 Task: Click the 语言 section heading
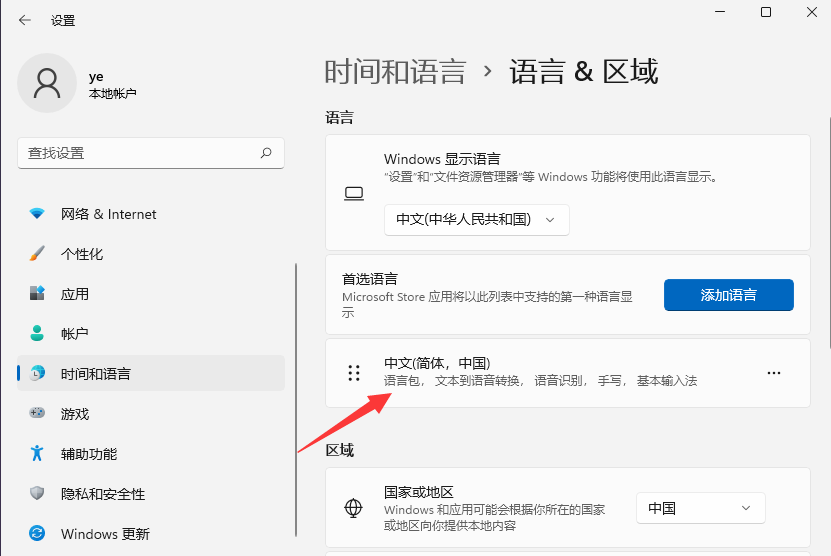point(339,117)
